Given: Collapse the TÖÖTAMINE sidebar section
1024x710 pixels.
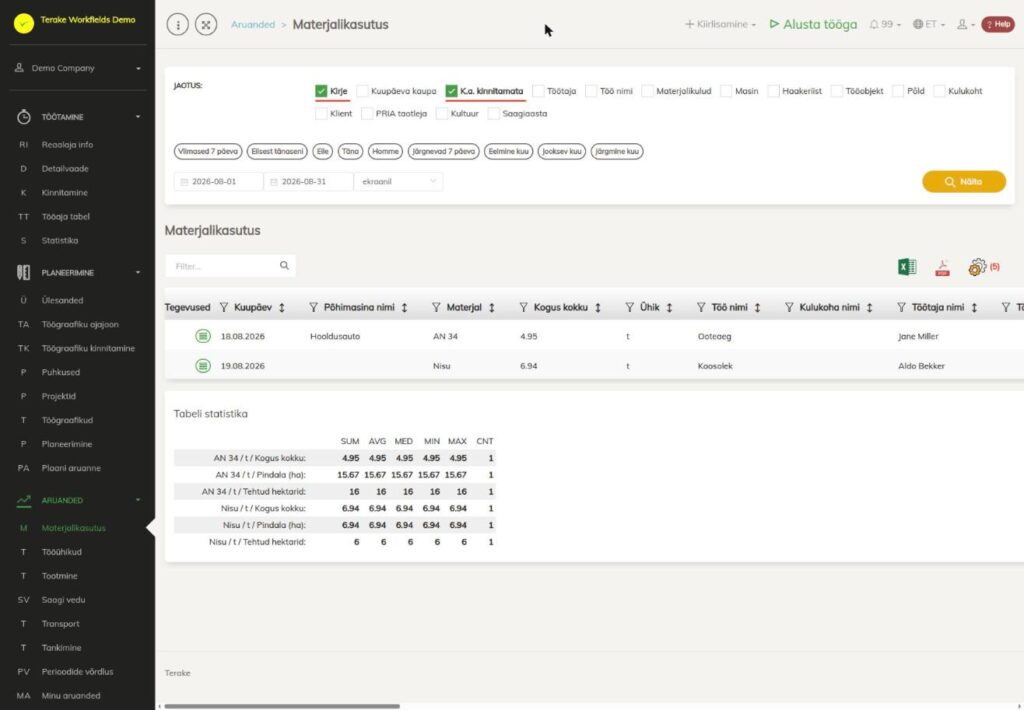Looking at the screenshot, I should (x=78, y=117).
